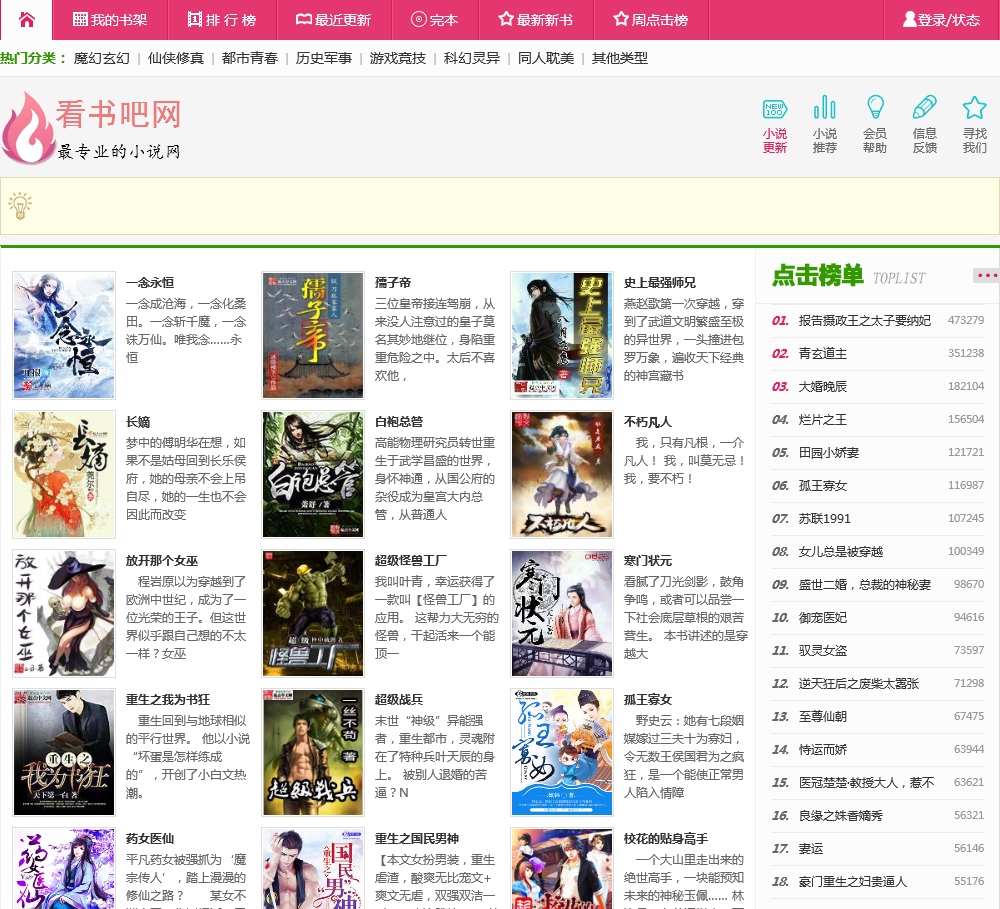
Task: Open ranked entry 驭灵女盗
Action: (x=823, y=651)
